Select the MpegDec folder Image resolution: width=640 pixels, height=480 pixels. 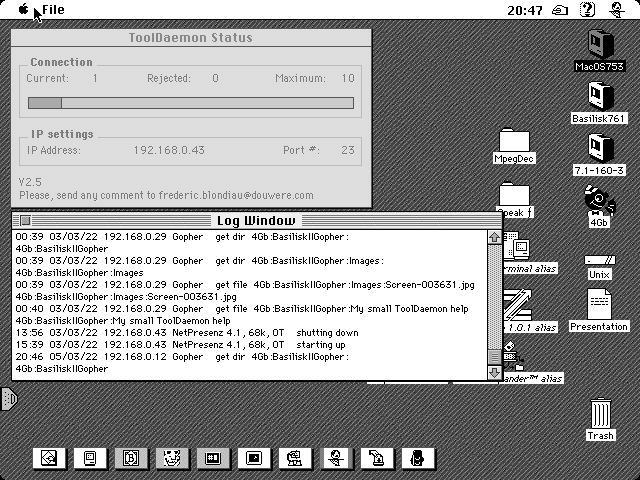[x=516, y=140]
